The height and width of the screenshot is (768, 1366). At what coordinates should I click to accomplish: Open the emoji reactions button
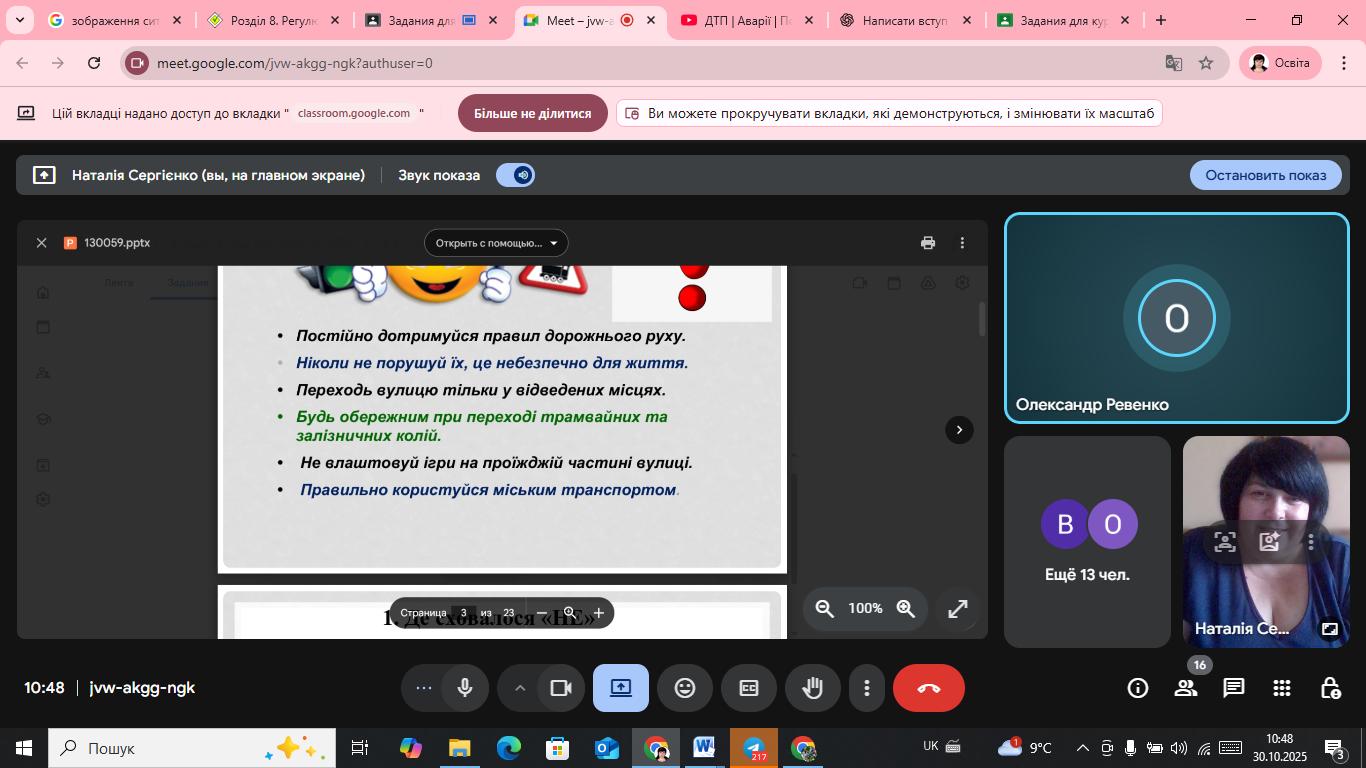point(685,688)
